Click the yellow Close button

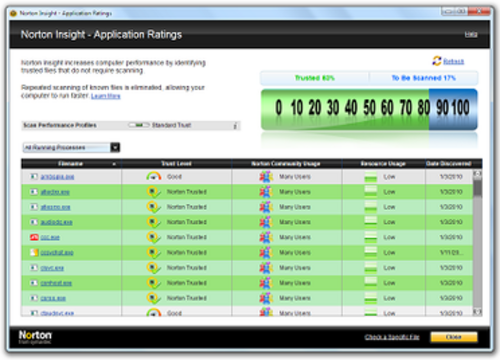[454, 337]
